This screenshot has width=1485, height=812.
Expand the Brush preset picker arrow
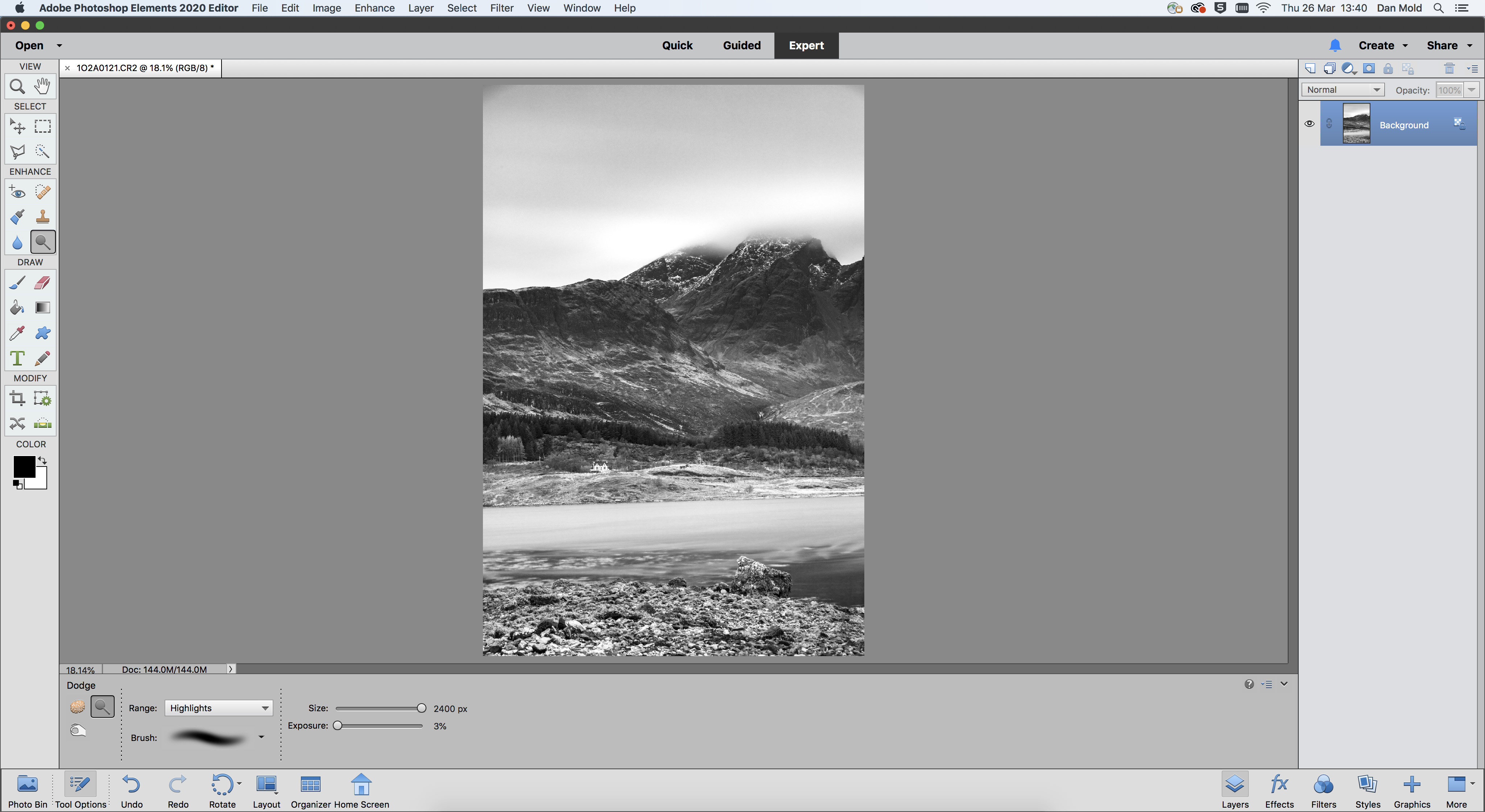(x=261, y=737)
